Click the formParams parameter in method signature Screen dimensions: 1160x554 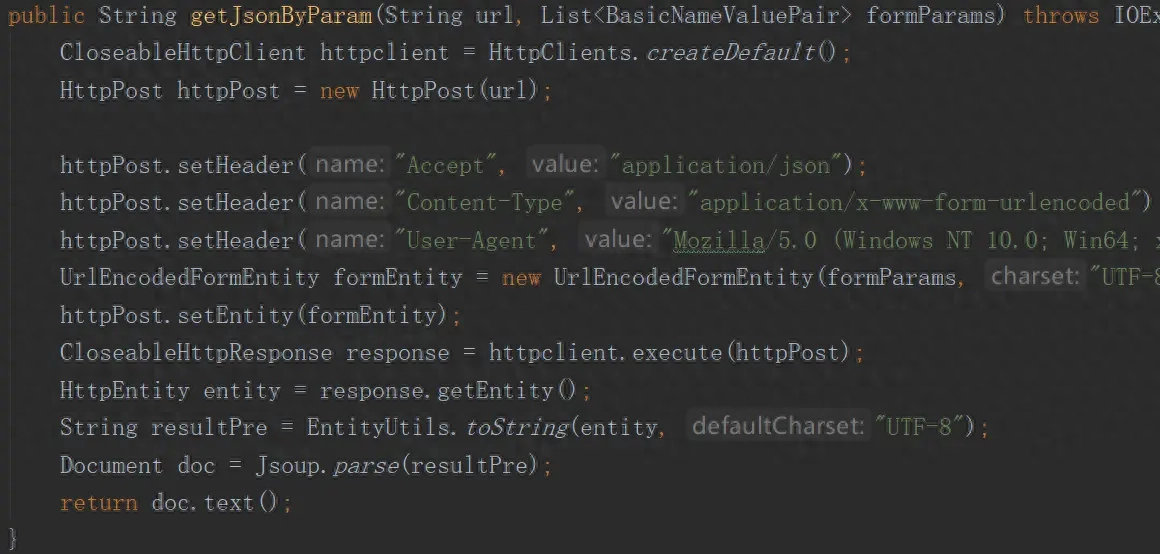click(x=931, y=16)
